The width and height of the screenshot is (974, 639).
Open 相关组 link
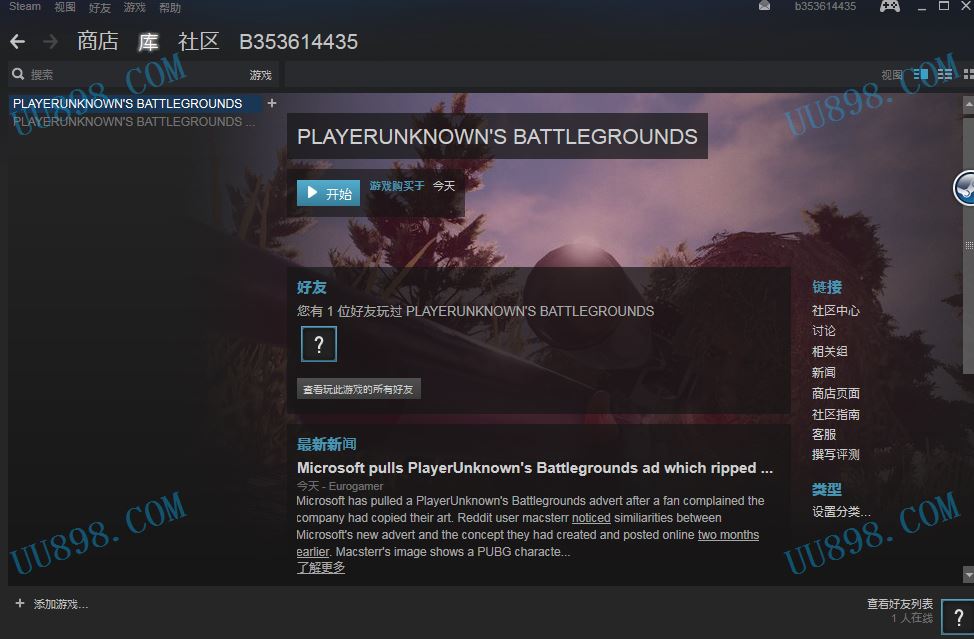829,351
